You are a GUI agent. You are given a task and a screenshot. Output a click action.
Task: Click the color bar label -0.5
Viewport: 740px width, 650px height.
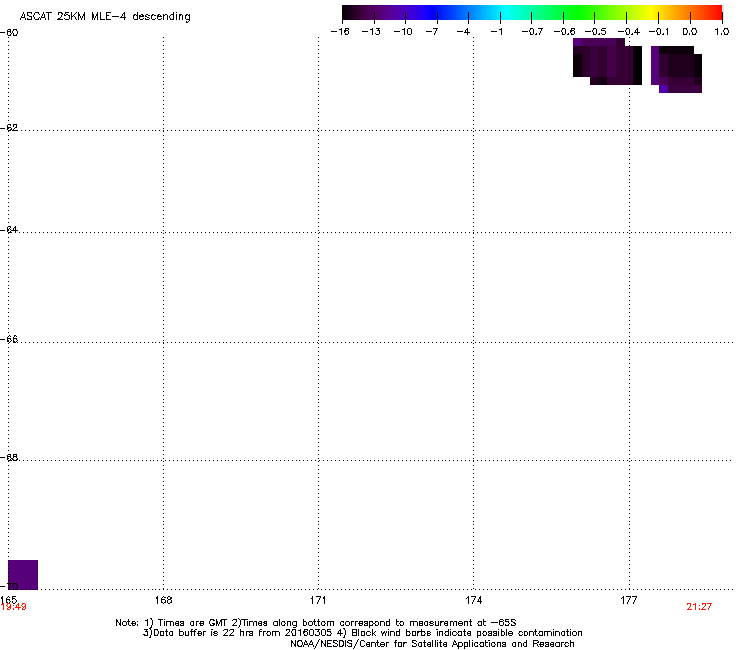[x=595, y=32]
